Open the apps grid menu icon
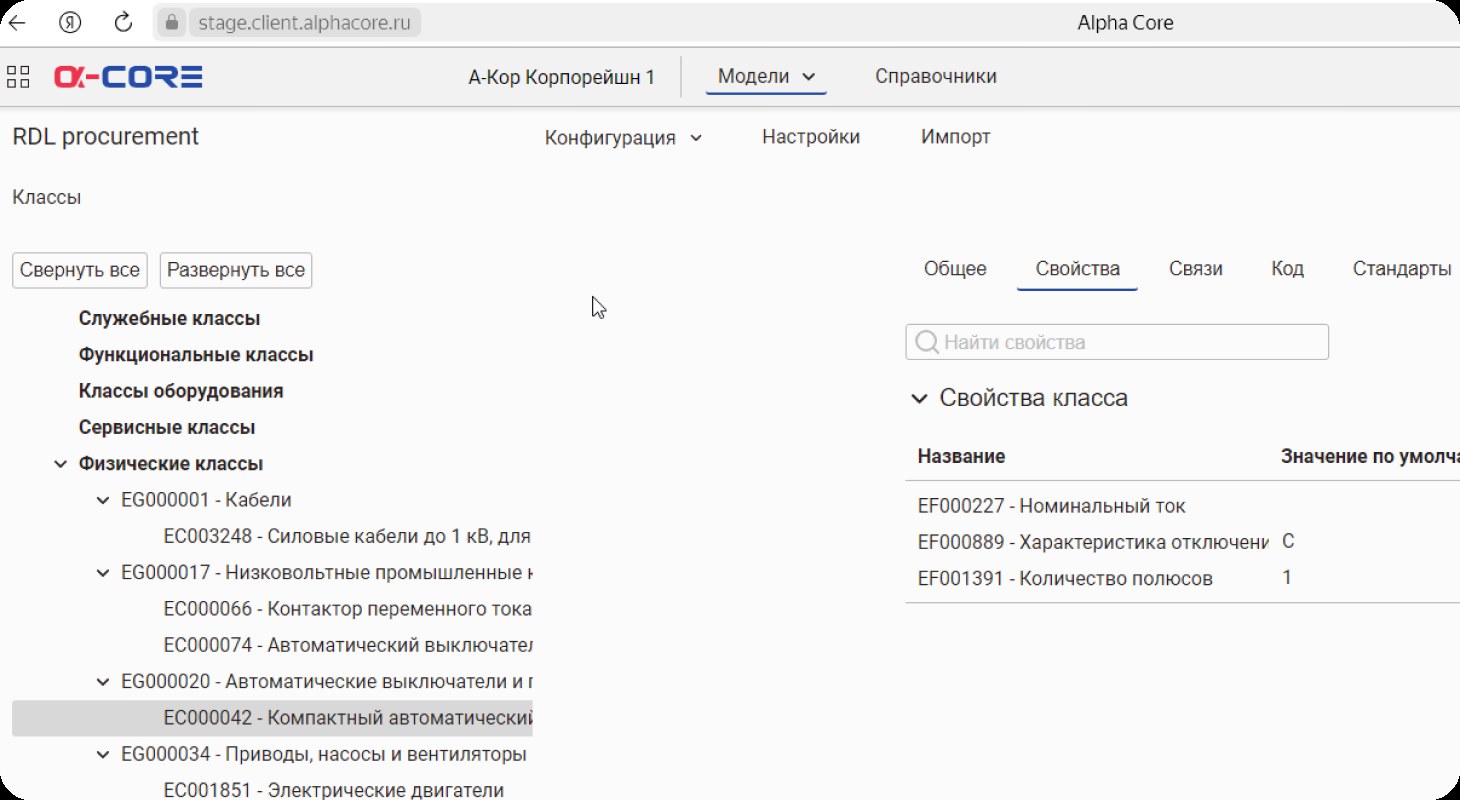The height and width of the screenshot is (800, 1460). click(x=18, y=76)
